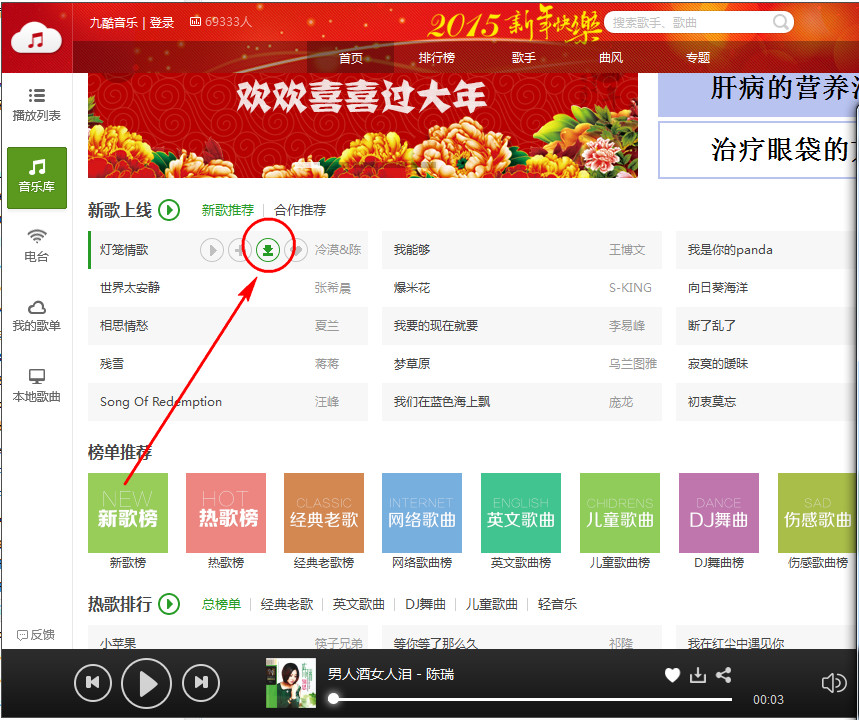Switch to the 经典老歌 ranking filter
Screen dimensions: 859x720
click(287, 604)
